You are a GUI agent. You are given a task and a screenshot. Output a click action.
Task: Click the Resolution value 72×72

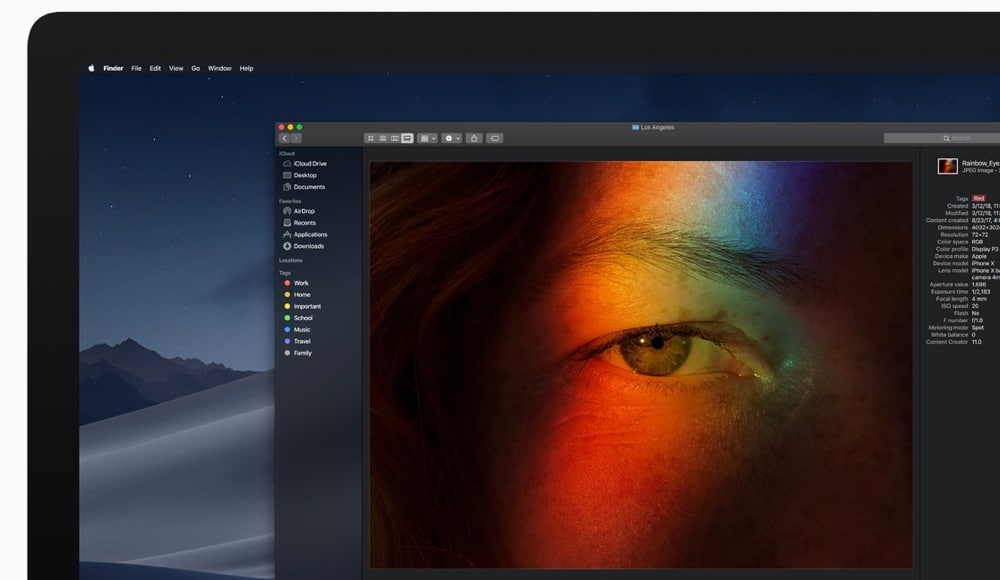(980, 235)
